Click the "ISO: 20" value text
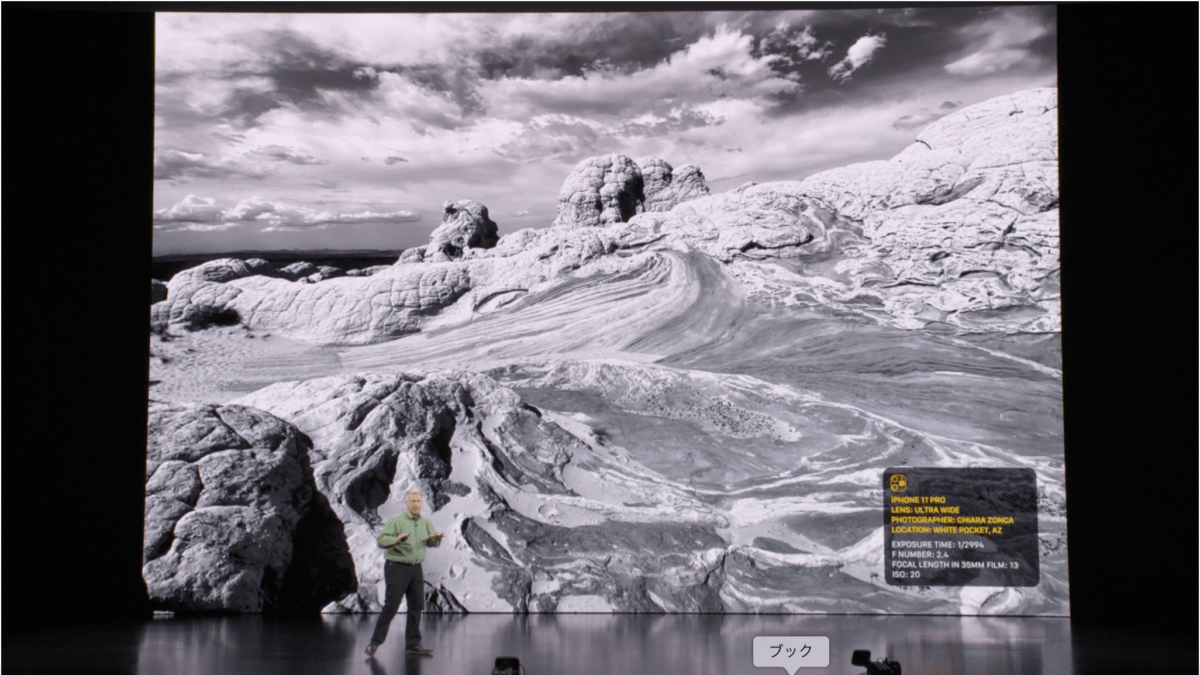Viewport: 1200px width, 675px height. (x=906, y=576)
